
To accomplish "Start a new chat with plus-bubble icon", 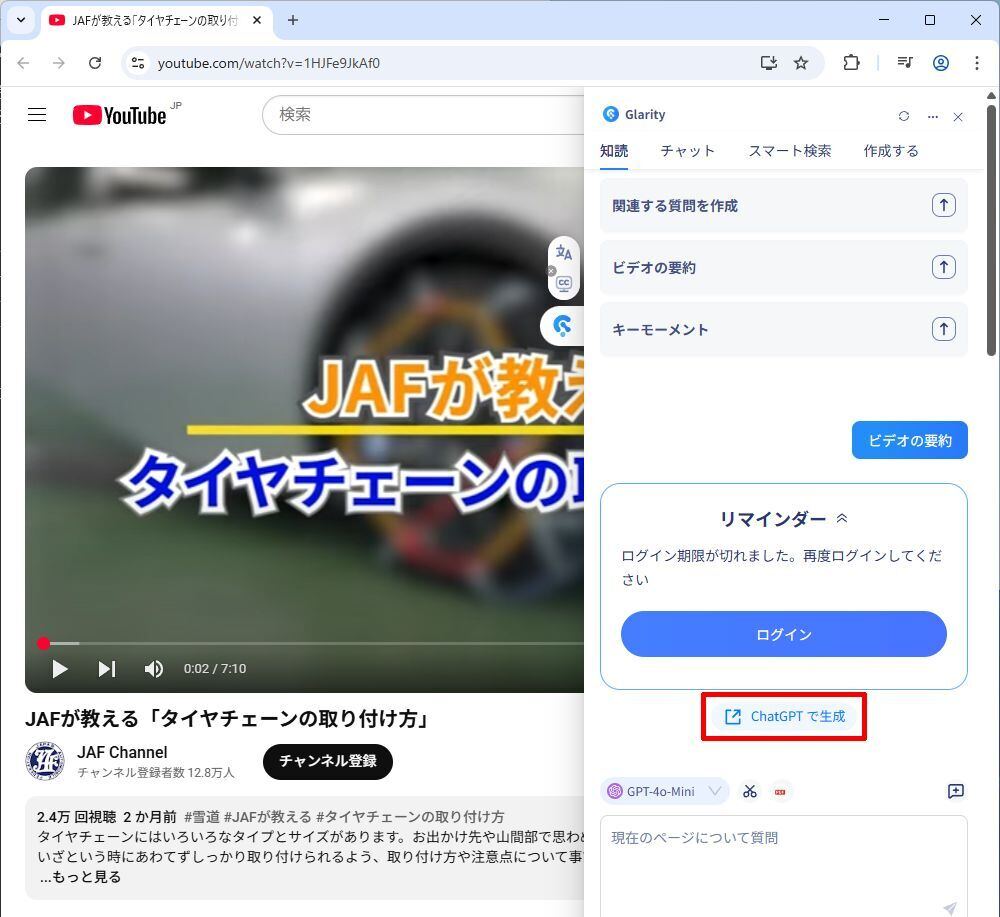I will point(956,791).
